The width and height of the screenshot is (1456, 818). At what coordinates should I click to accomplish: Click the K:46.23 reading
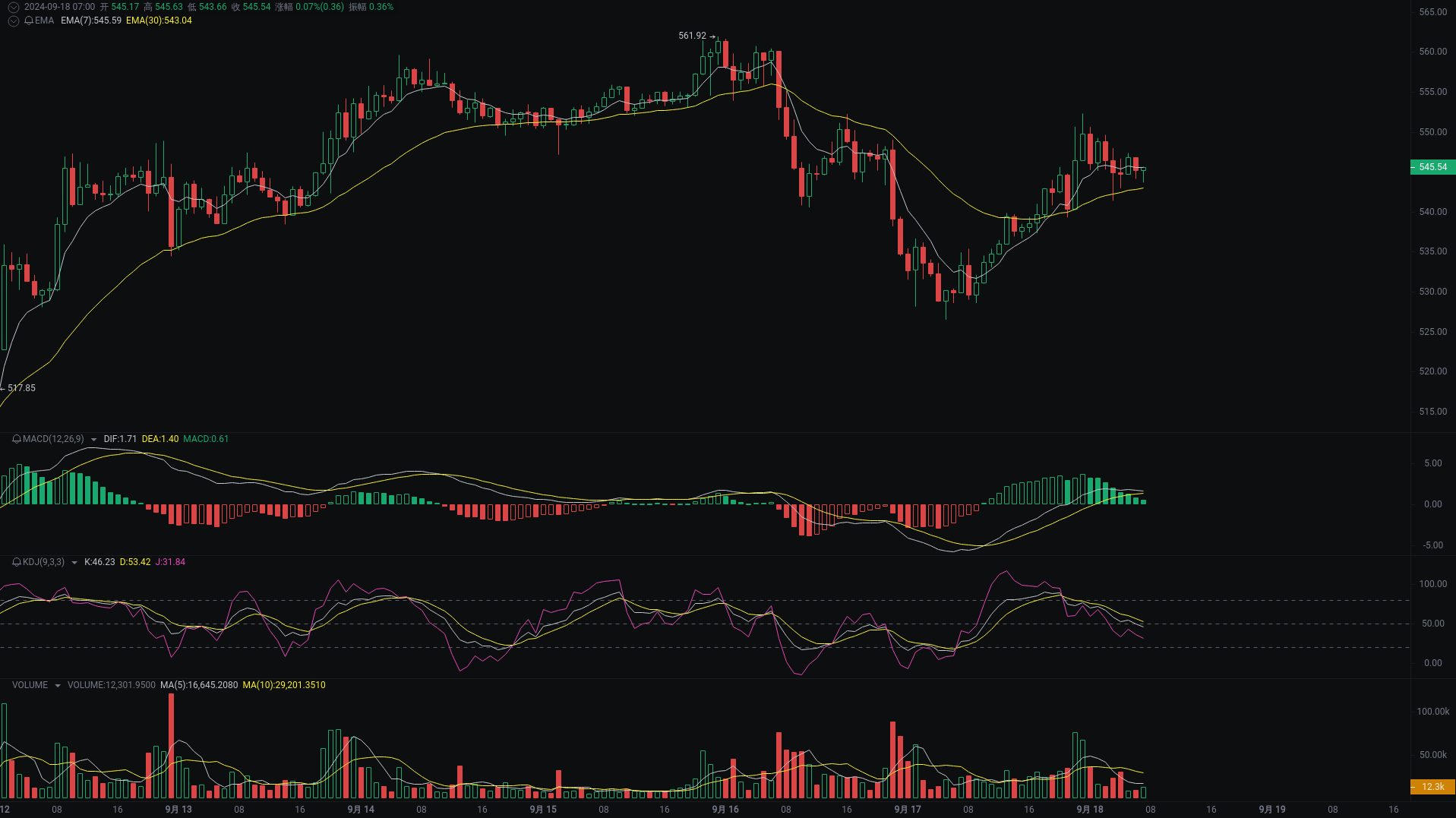tap(99, 562)
